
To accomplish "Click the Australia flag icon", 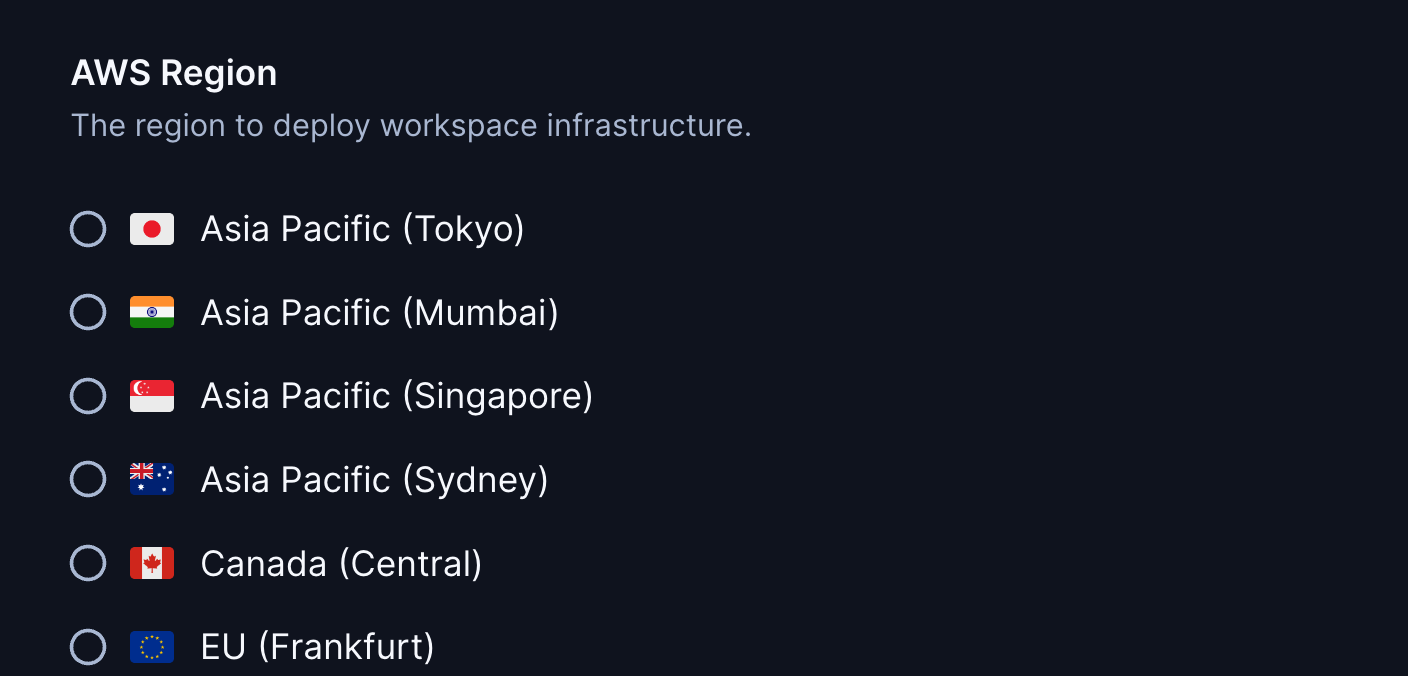I will coord(152,479).
